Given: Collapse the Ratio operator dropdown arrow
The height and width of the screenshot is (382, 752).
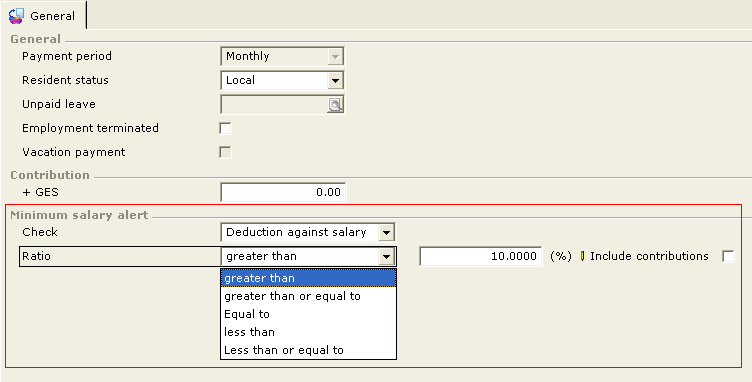Looking at the screenshot, I should pyautogui.click(x=386, y=256).
